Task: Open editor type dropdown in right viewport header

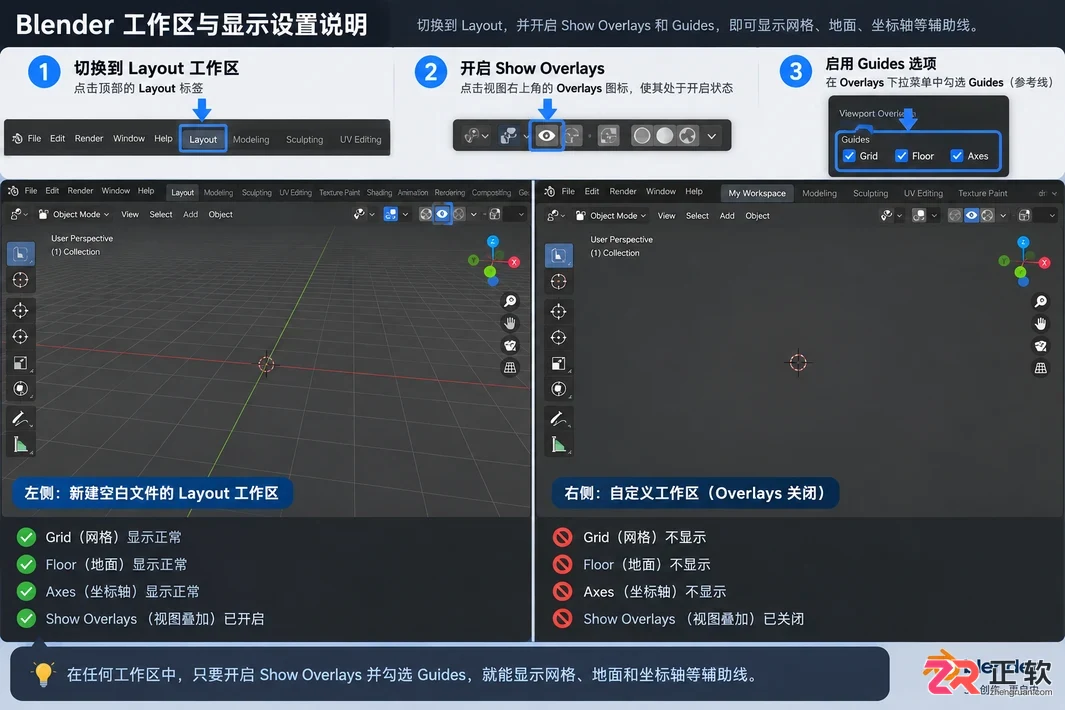Action: pos(554,216)
